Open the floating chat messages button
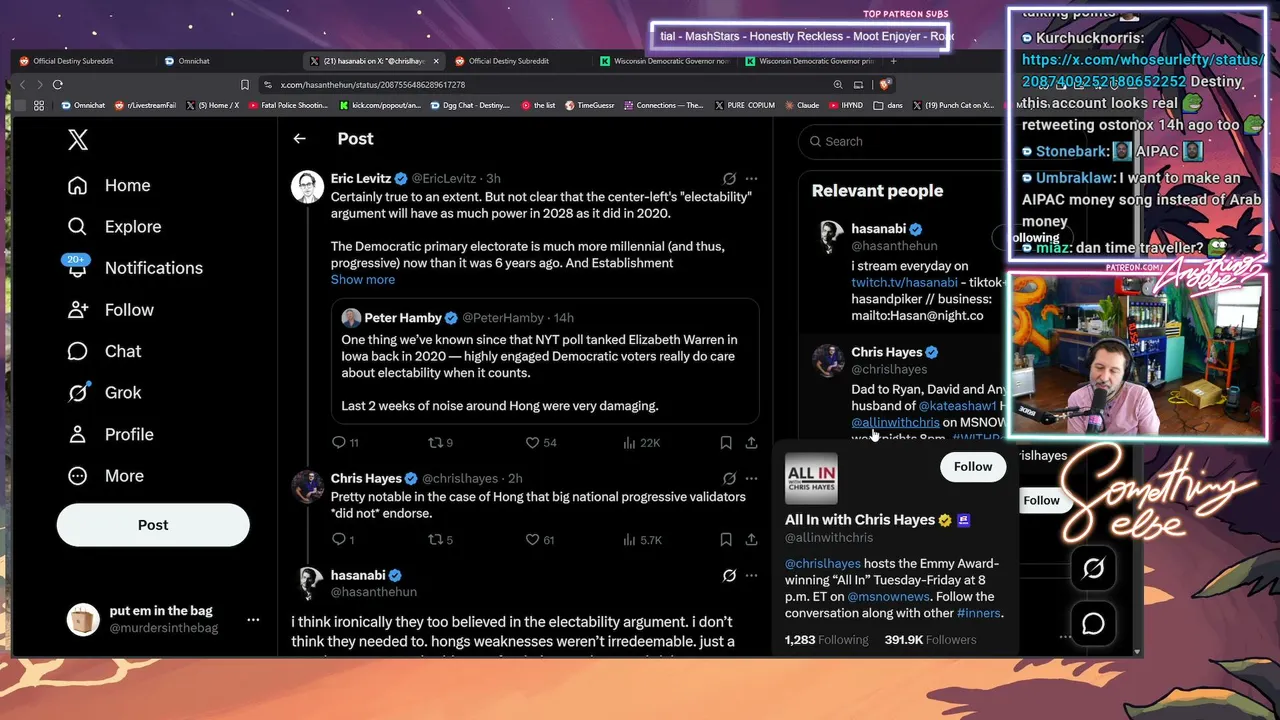 [x=1093, y=624]
